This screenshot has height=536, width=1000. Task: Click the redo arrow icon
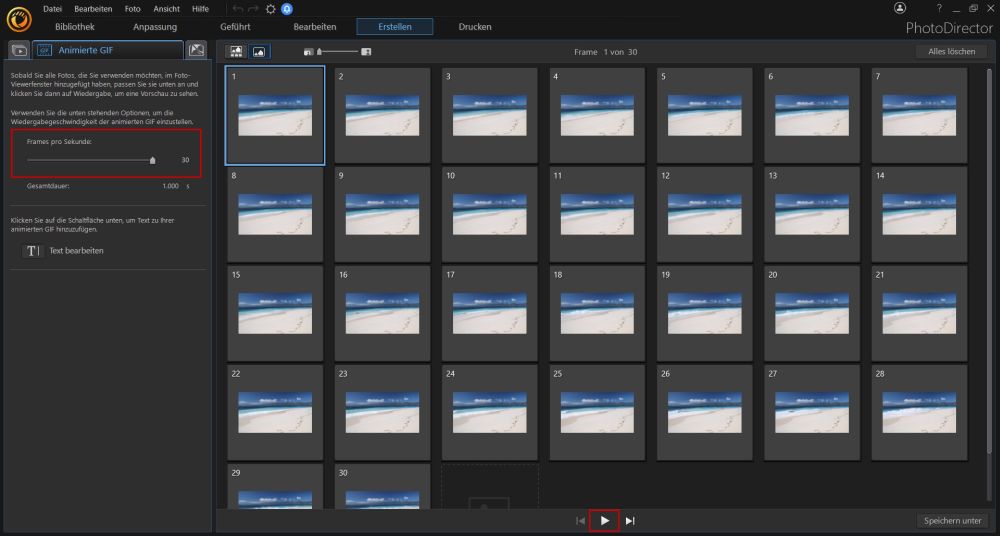click(x=254, y=9)
